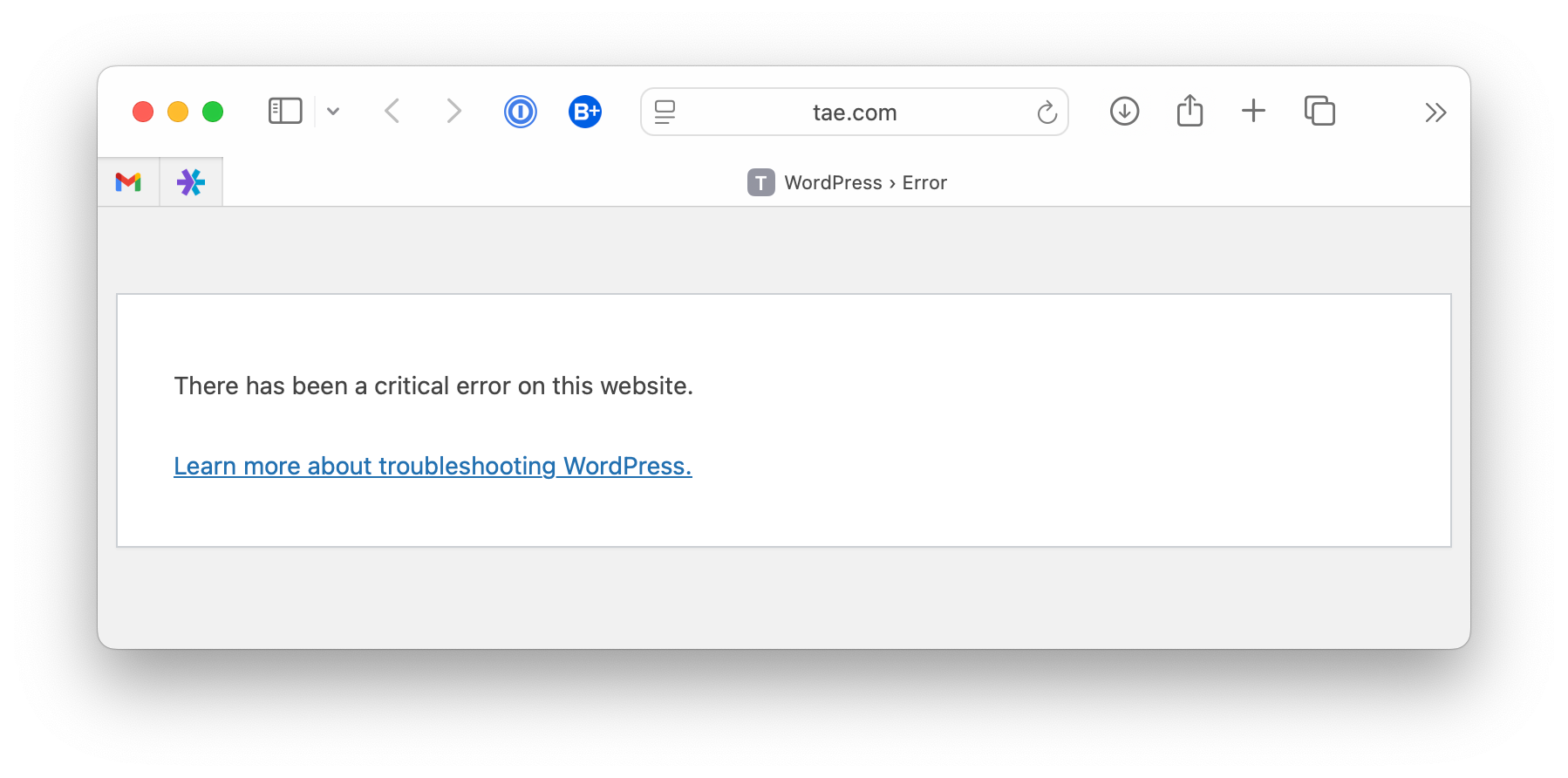Open troubleshooting WordPress link
Screen dimensions: 1568x778
coord(433,466)
